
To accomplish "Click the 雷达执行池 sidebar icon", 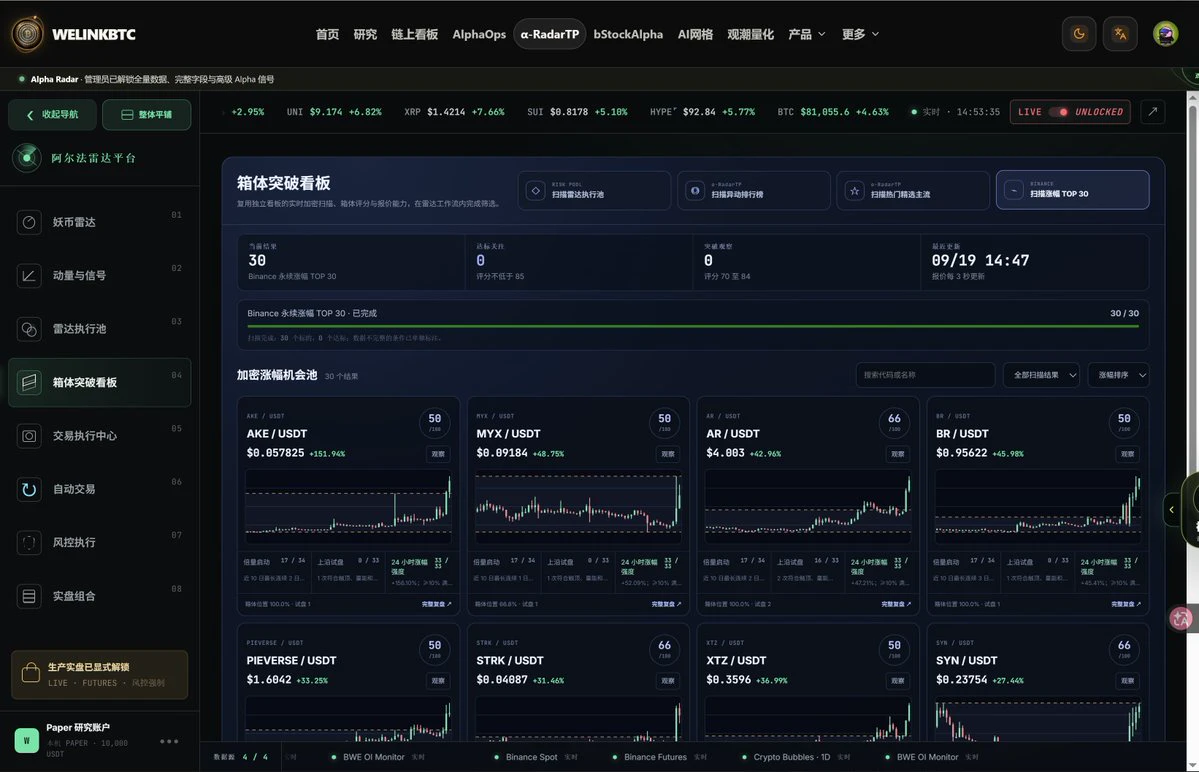I will pos(29,329).
